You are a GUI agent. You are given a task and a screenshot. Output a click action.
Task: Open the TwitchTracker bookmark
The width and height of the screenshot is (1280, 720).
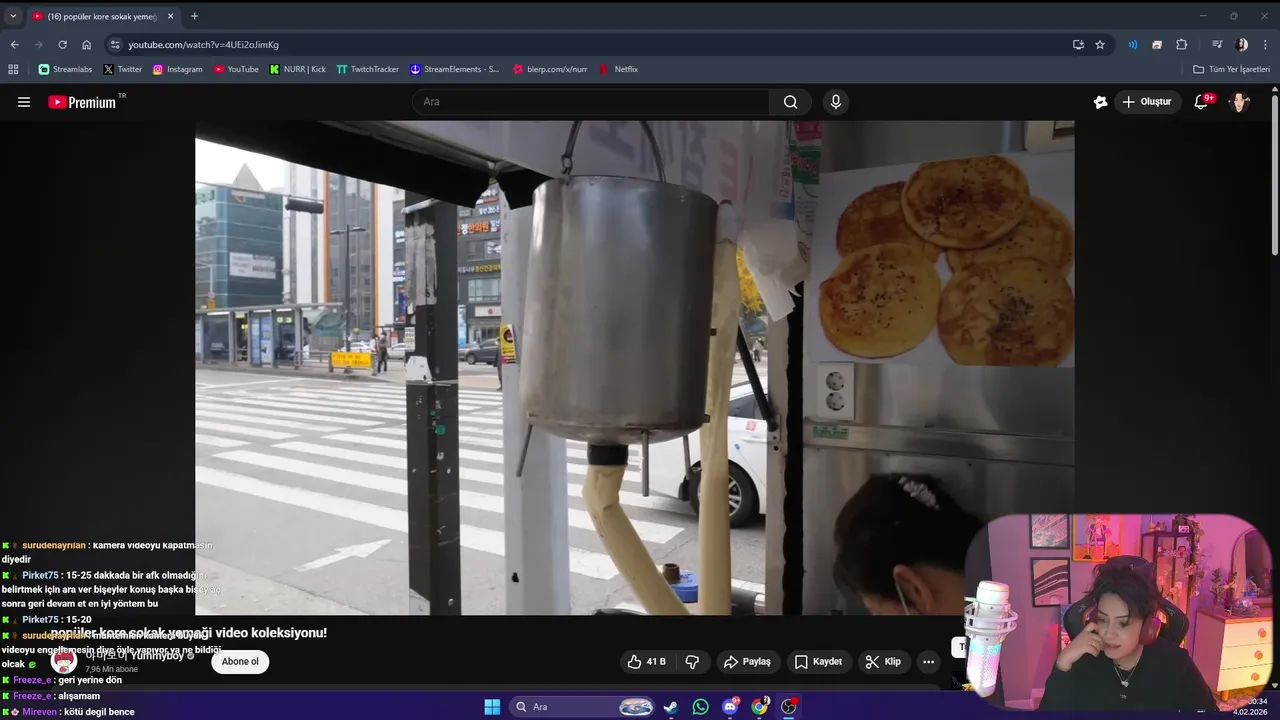[367, 69]
